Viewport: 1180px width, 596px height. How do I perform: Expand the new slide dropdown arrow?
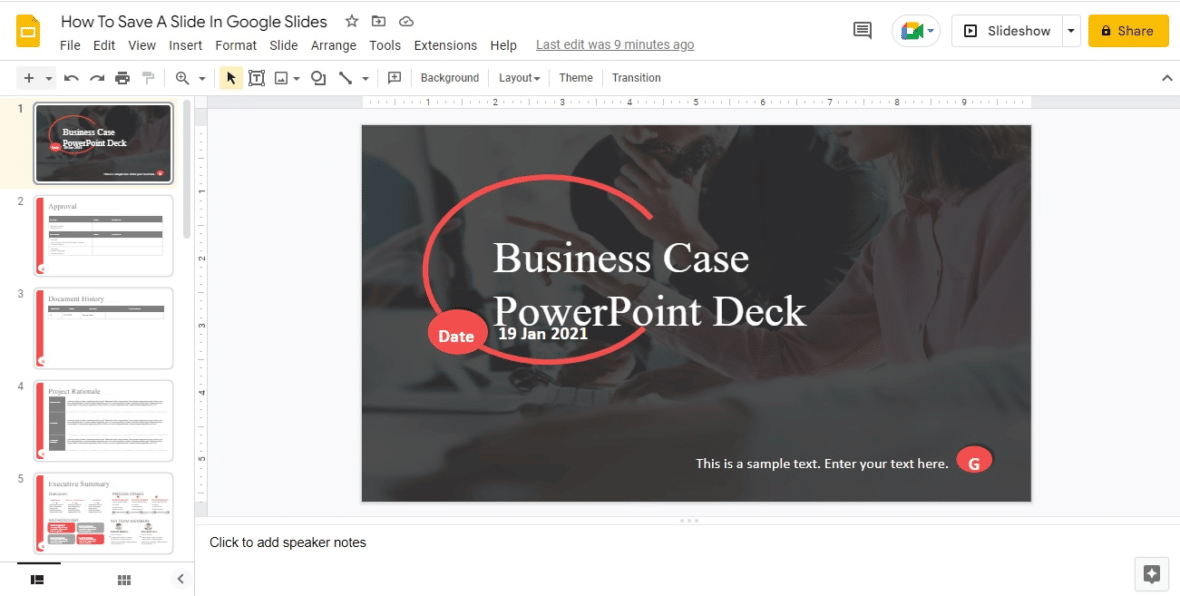[49, 78]
